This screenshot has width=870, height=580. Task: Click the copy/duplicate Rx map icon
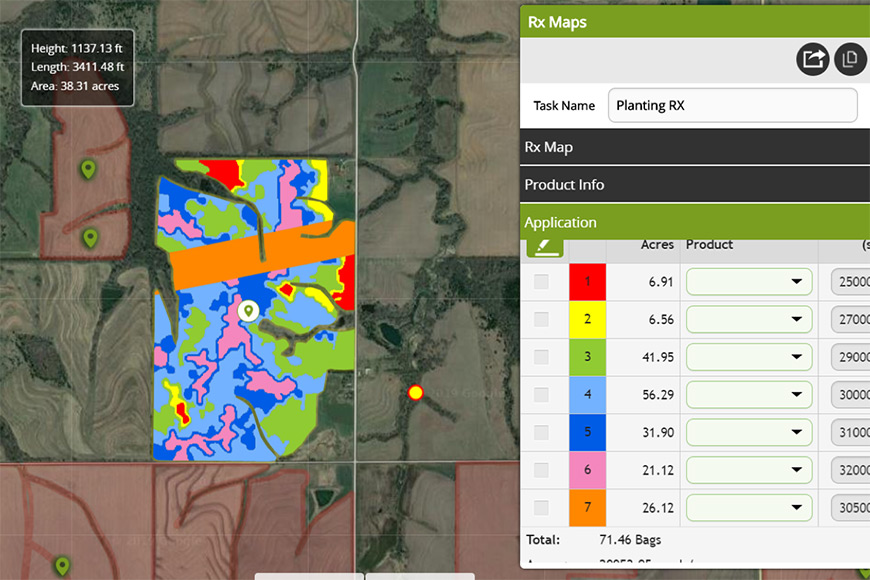[850, 59]
